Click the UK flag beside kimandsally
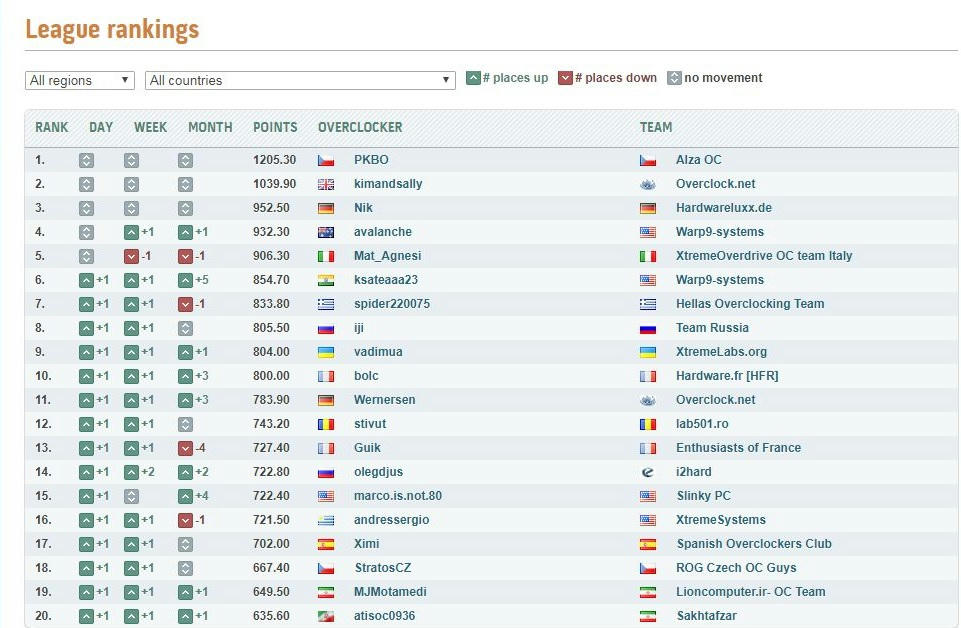The height and width of the screenshot is (628, 961). [x=326, y=184]
